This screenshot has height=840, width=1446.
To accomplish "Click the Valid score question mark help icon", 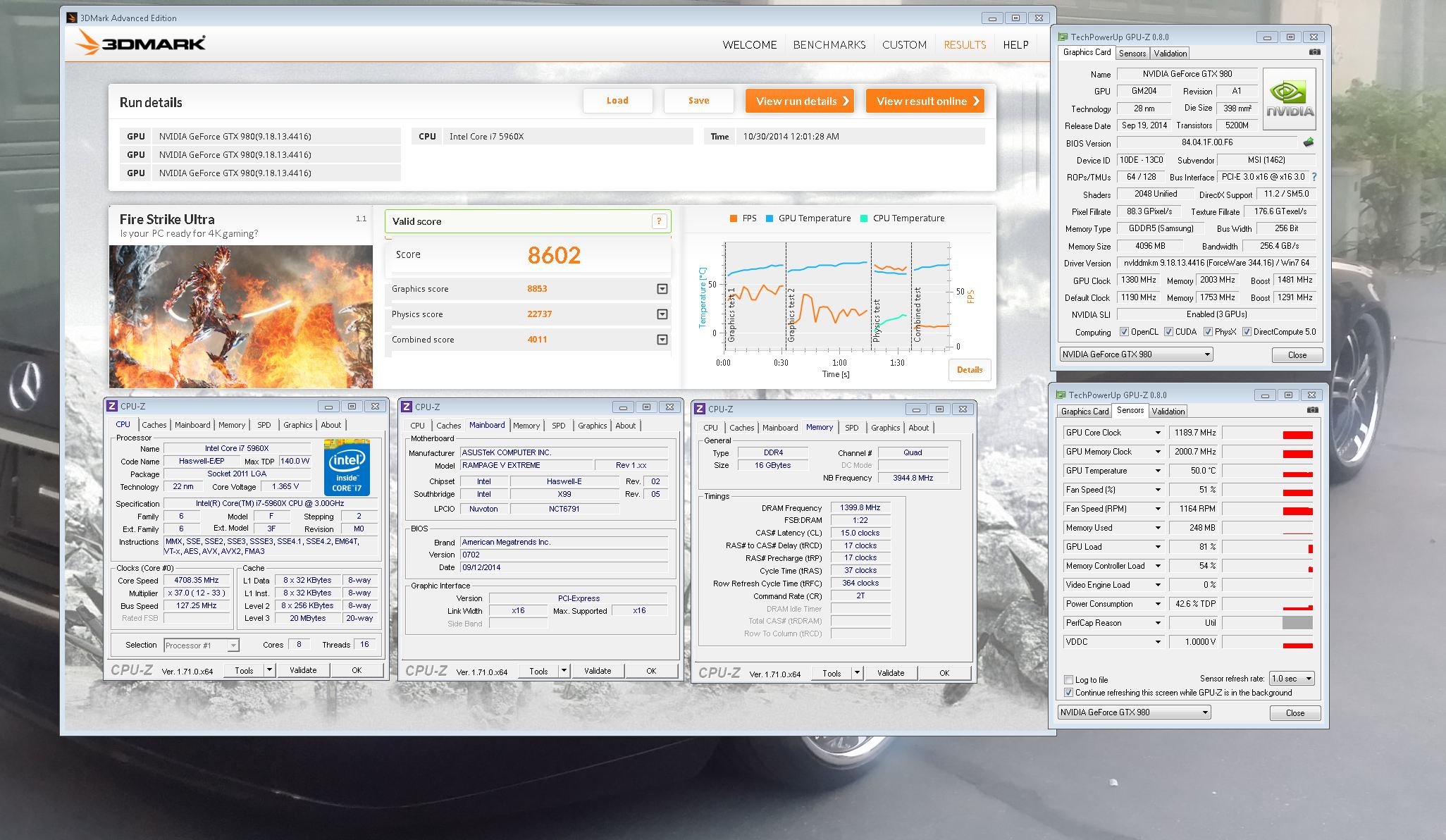I will click(659, 221).
